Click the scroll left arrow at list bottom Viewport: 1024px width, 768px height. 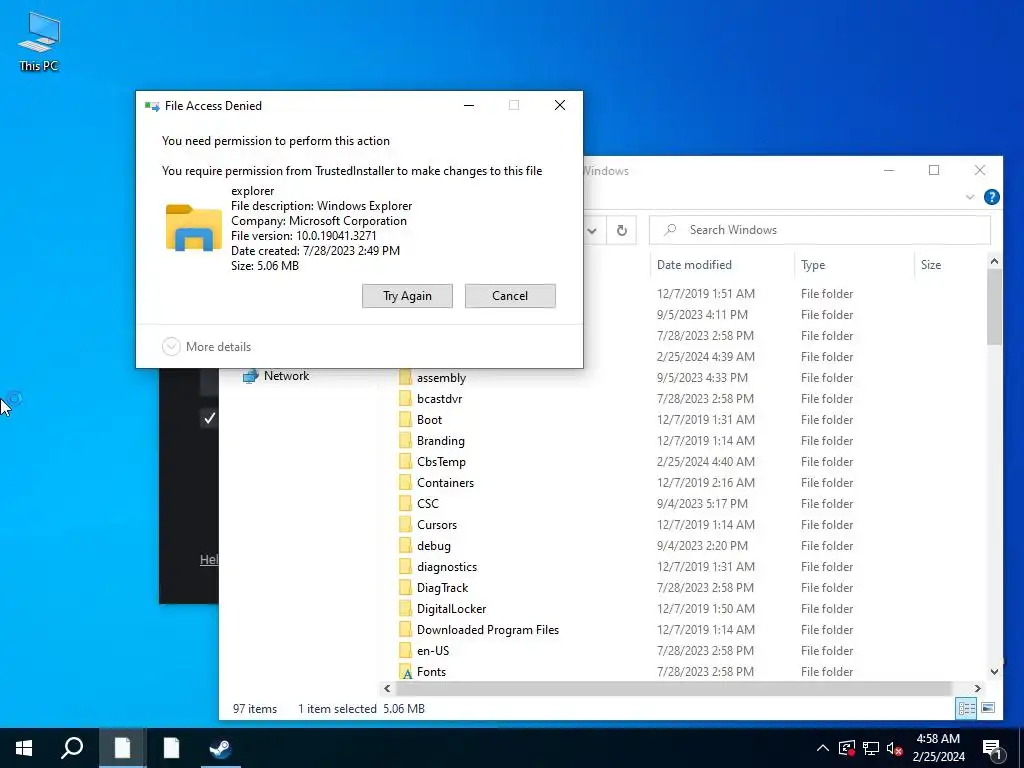click(x=387, y=688)
